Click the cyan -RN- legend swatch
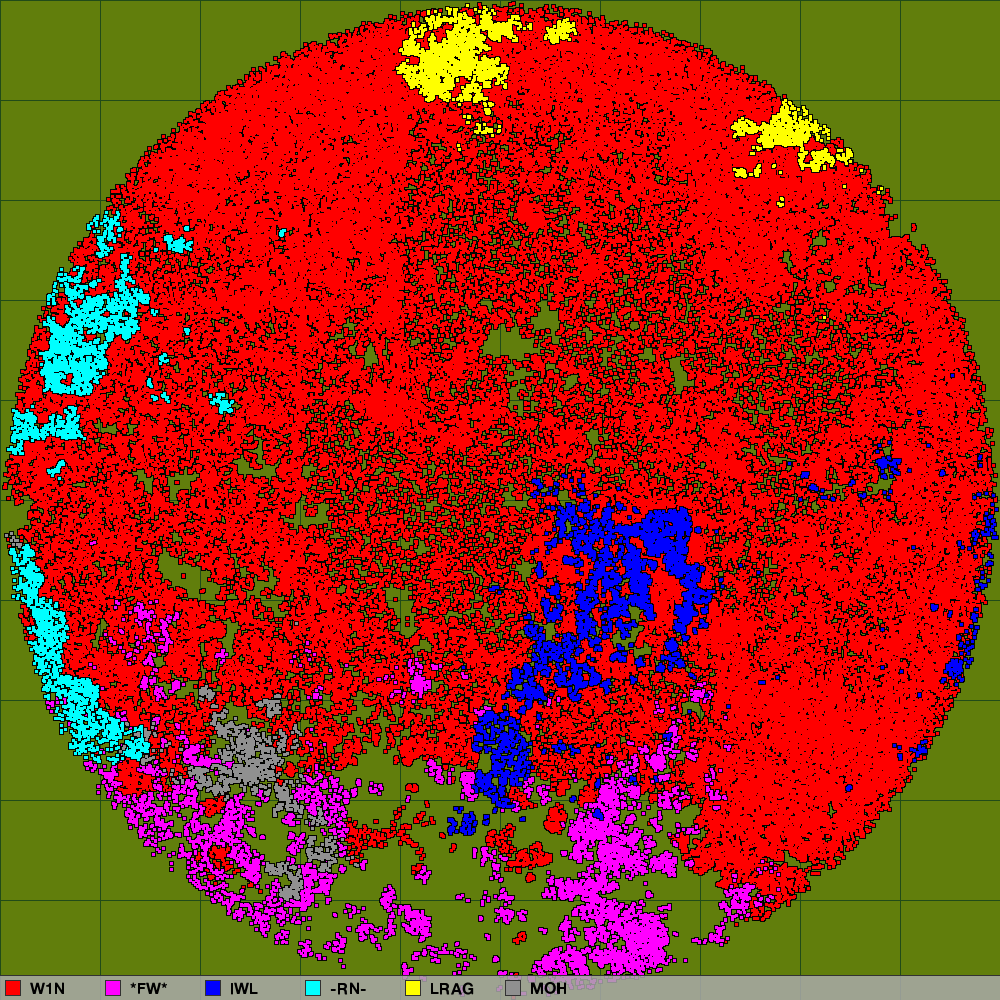Screen dimensions: 1000x1000 (x=313, y=988)
